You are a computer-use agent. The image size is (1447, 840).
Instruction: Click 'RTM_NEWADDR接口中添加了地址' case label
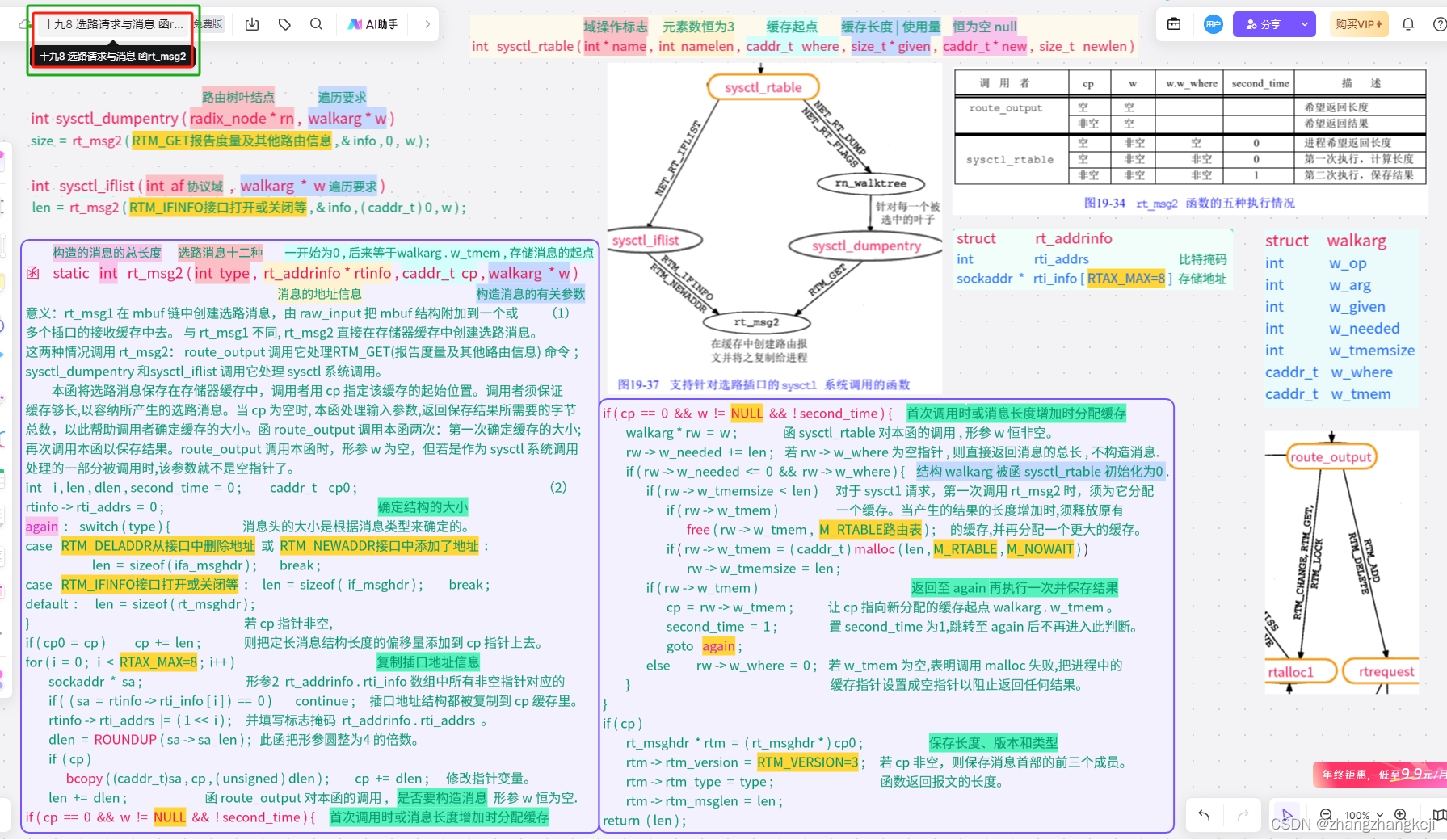coord(380,546)
